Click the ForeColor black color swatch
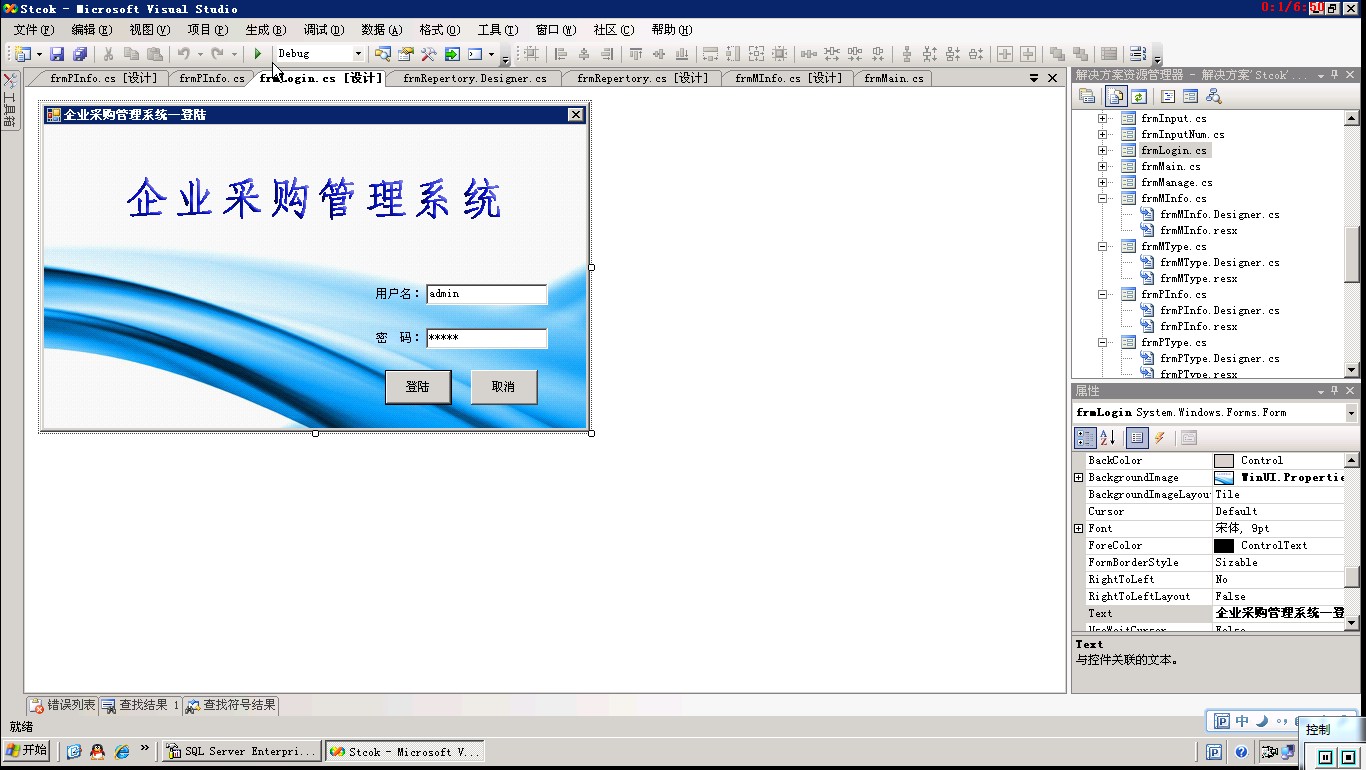Screen dimensions: 1366x770 click(x=1224, y=546)
